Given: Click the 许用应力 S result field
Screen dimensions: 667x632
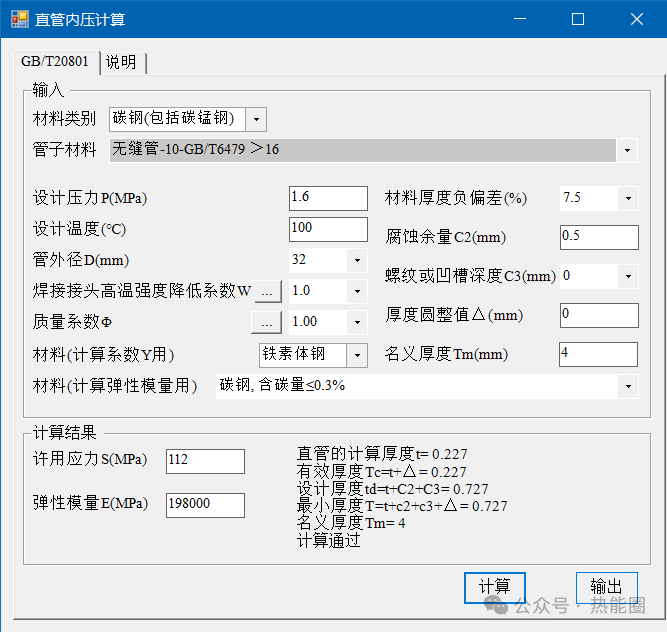Looking at the screenshot, I should pyautogui.click(x=205, y=461).
